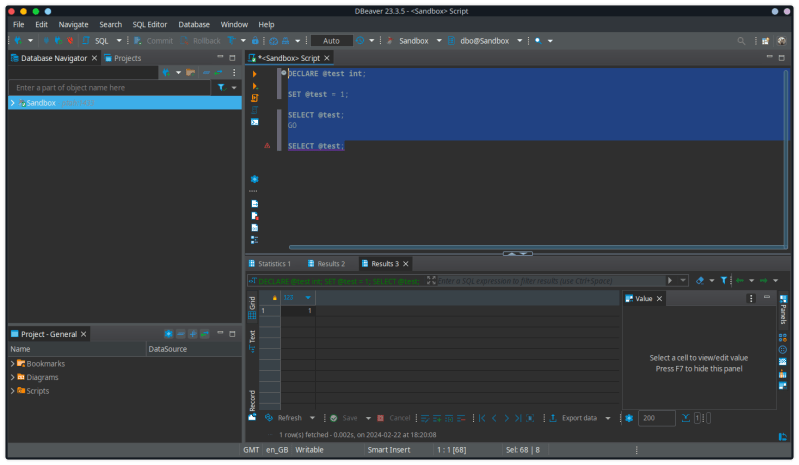Viewport: 799px width, 465px height.
Task: Click the transaction log clock icon
Action: (x=360, y=41)
